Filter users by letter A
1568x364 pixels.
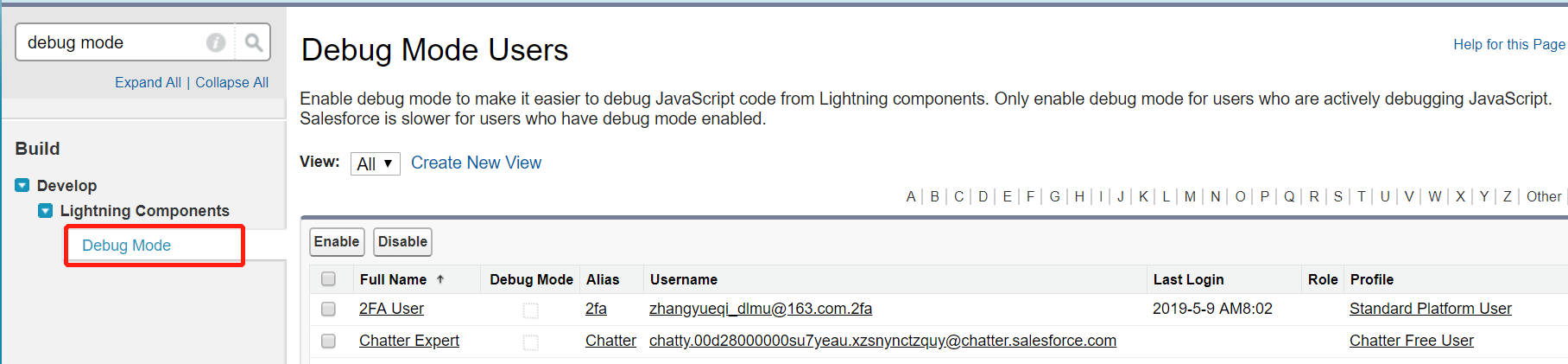click(x=911, y=196)
